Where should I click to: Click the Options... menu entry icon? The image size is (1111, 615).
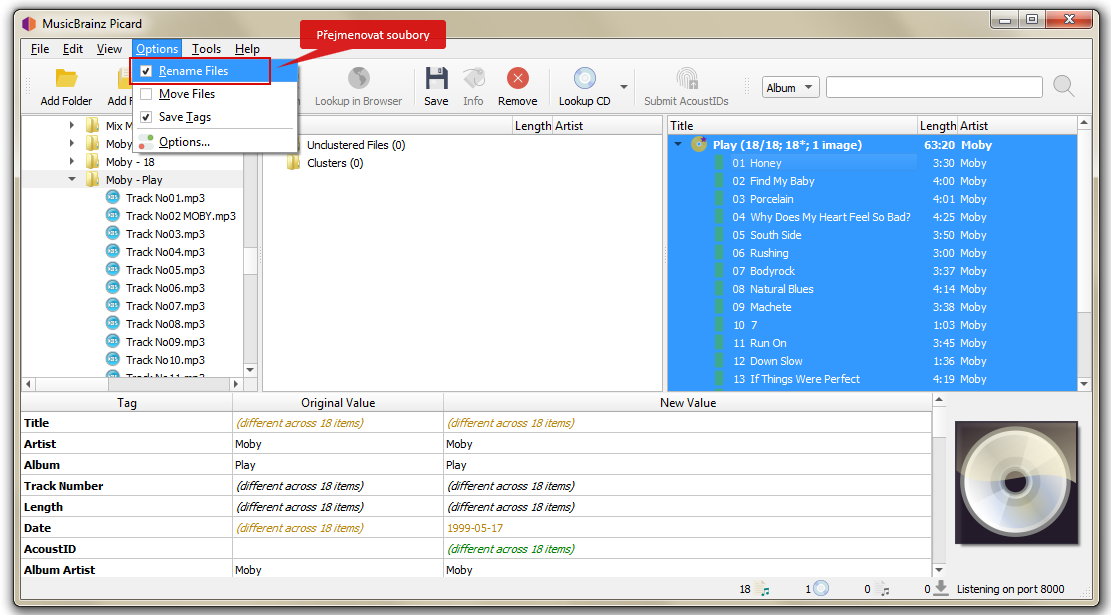coord(146,142)
